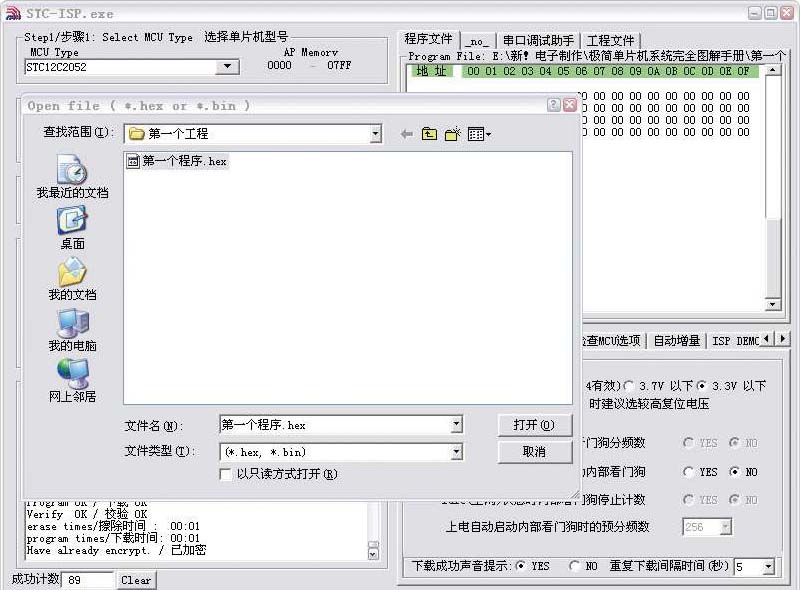Switch to the 自动增量 tab
The width and height of the screenshot is (800, 590).
pos(677,340)
